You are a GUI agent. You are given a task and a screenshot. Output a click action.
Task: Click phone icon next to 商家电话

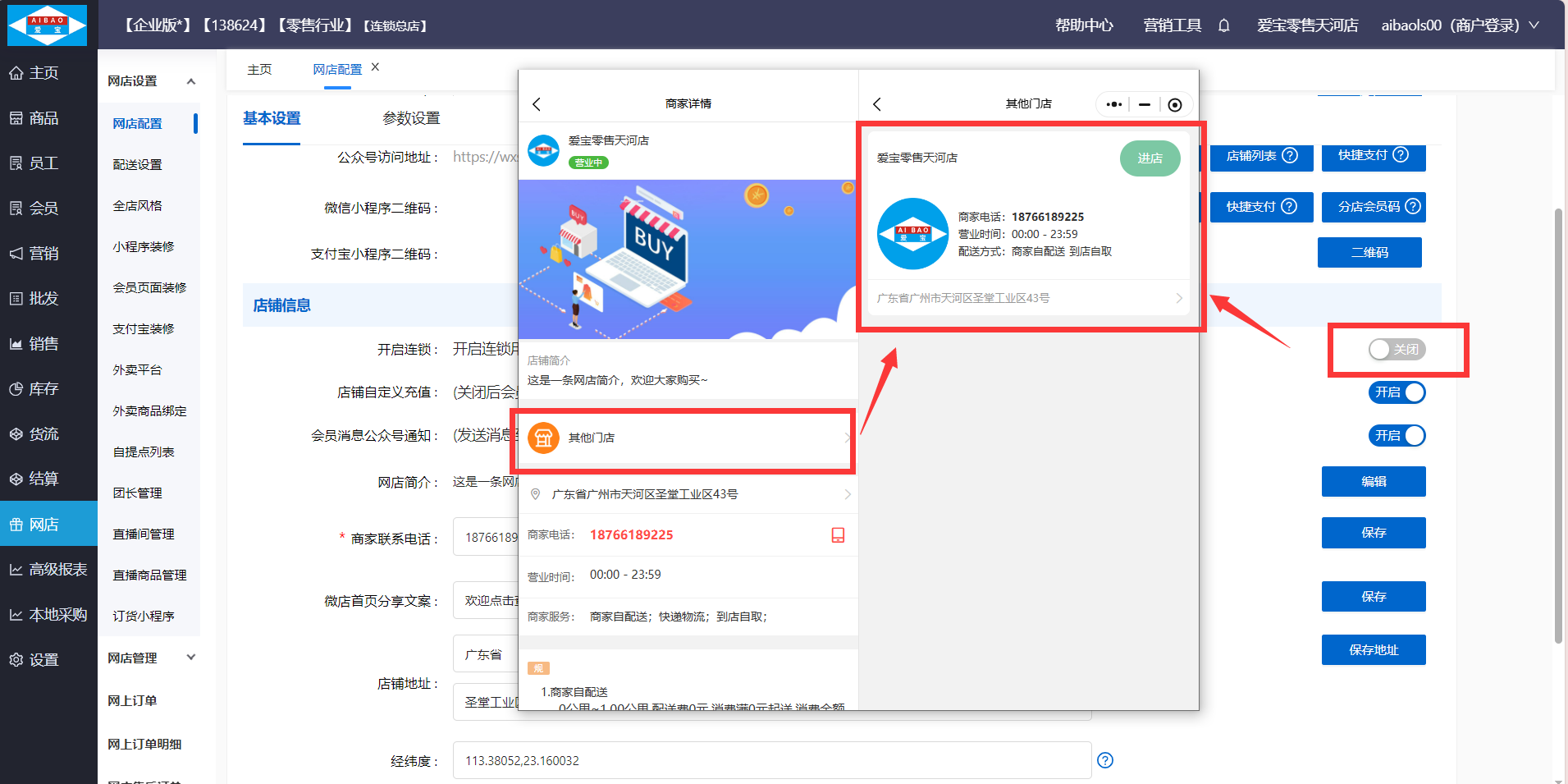[838, 535]
